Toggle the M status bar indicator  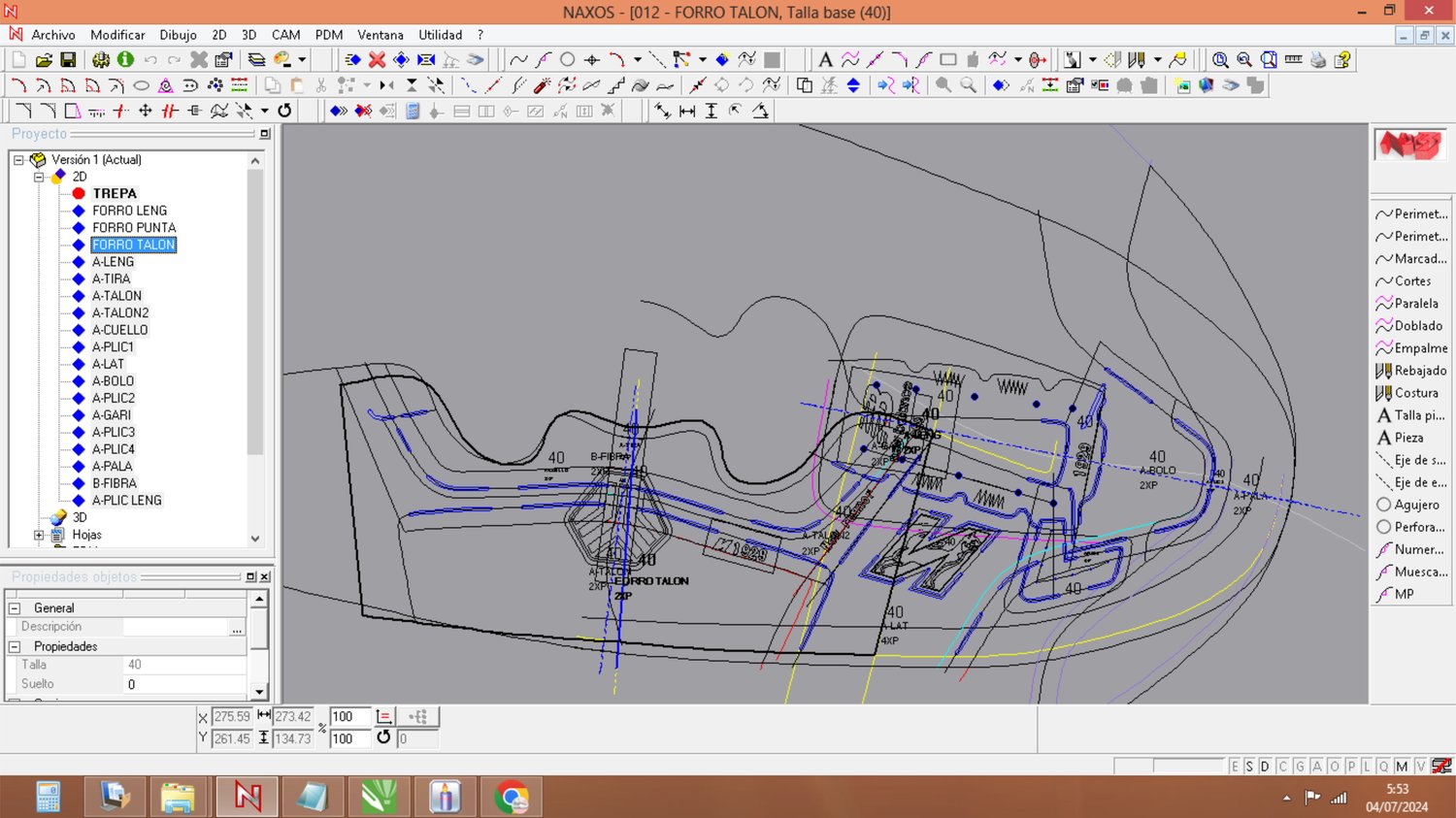coord(1402,767)
